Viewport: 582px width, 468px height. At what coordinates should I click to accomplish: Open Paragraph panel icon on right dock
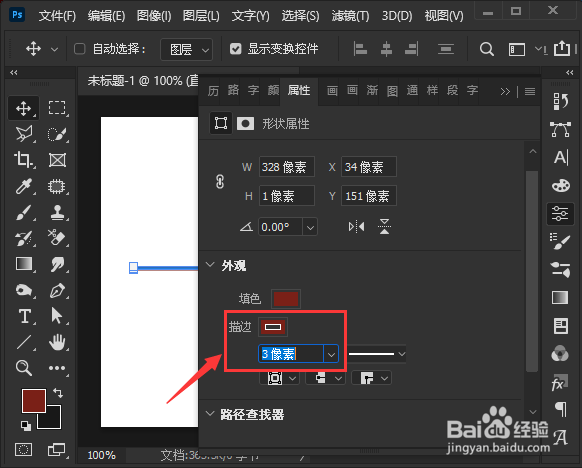tap(561, 409)
